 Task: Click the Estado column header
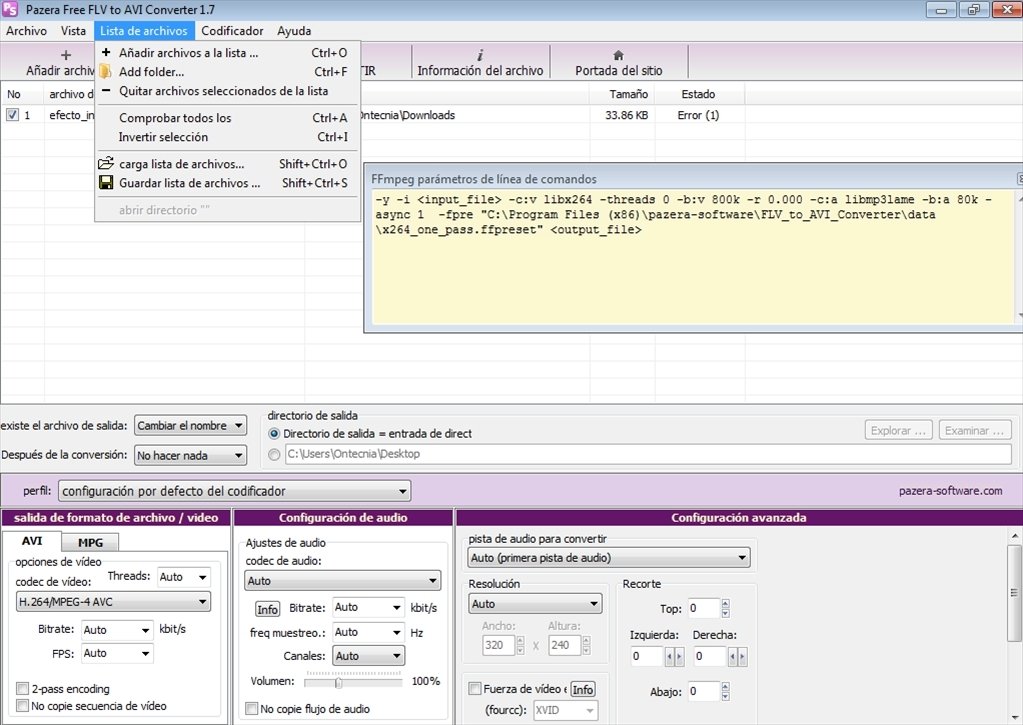point(698,94)
